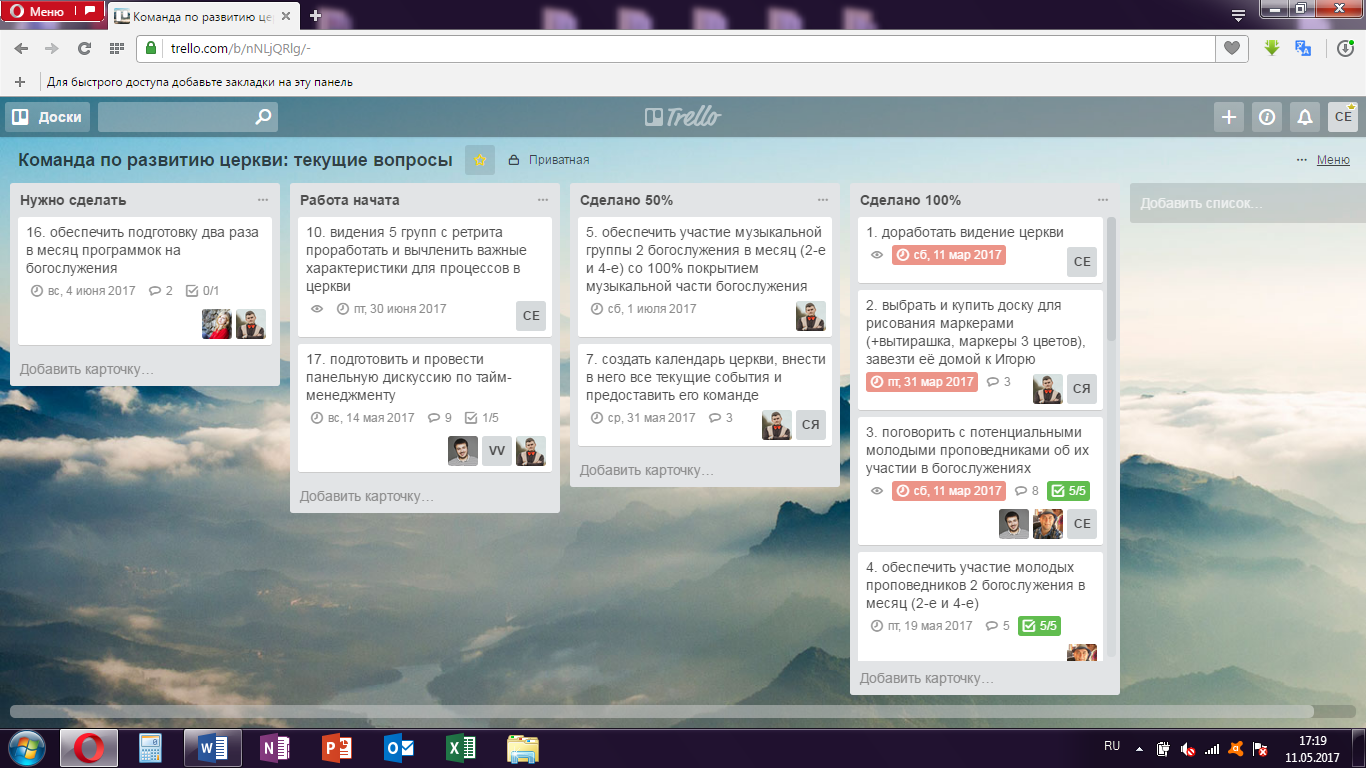Viewport: 1366px width, 768px height.
Task: Click the Trello logo in header
Action: [683, 117]
